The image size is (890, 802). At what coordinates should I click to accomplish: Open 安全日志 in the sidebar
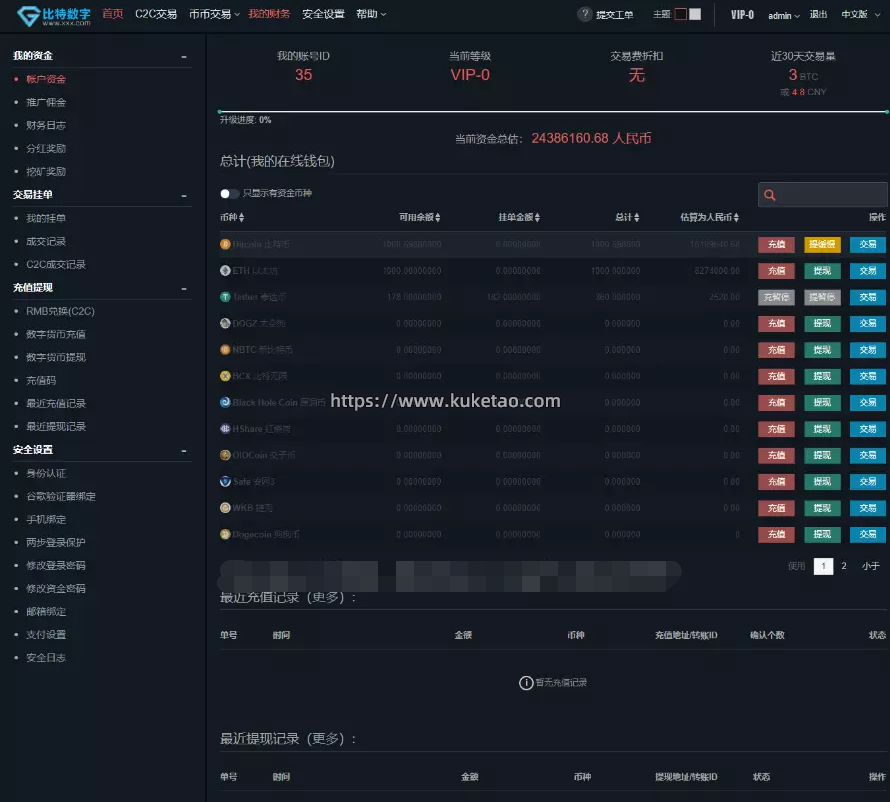coord(46,658)
